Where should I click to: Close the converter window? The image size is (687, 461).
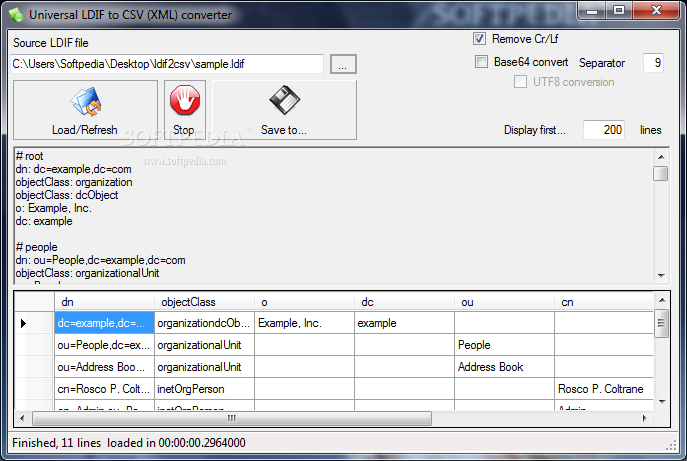click(x=655, y=11)
